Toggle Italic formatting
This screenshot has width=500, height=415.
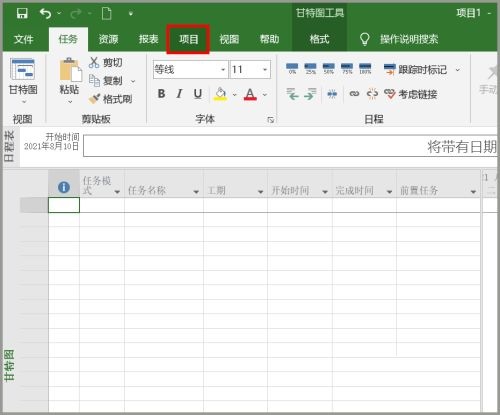pos(179,94)
